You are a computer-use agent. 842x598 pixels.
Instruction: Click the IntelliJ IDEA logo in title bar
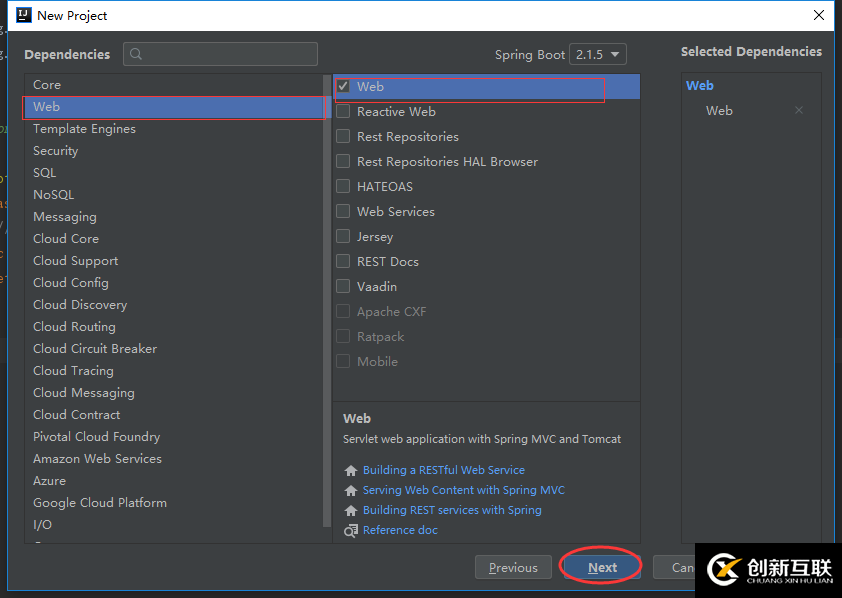point(23,15)
